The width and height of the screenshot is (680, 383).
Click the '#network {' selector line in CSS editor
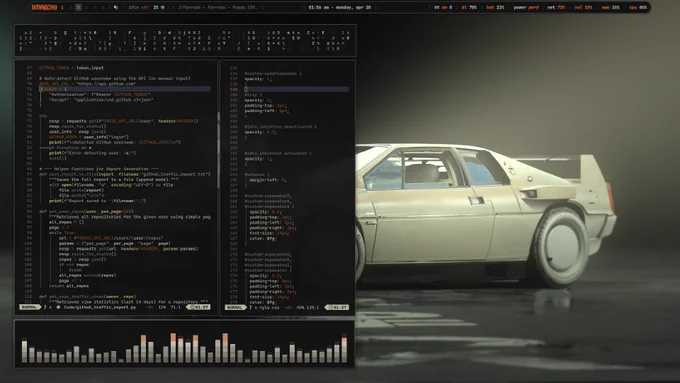(x=257, y=174)
